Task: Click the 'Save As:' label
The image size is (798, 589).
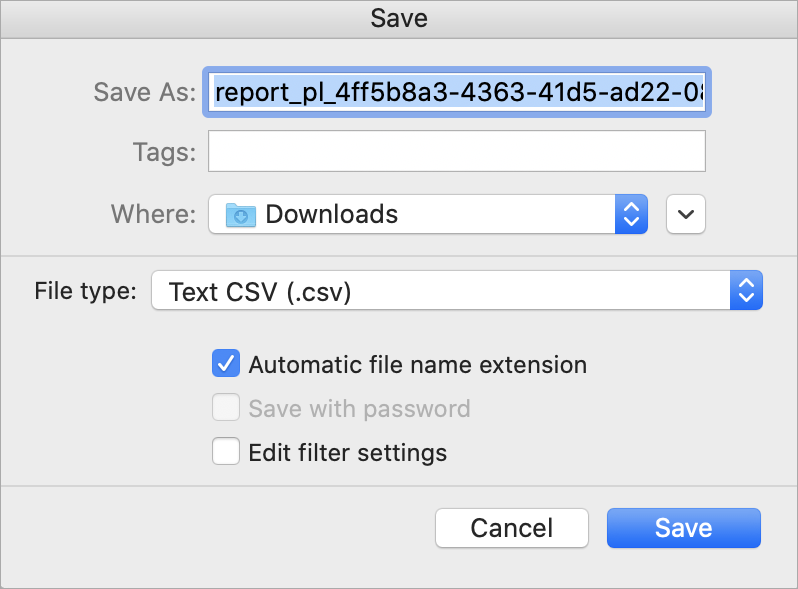Action: [145, 92]
